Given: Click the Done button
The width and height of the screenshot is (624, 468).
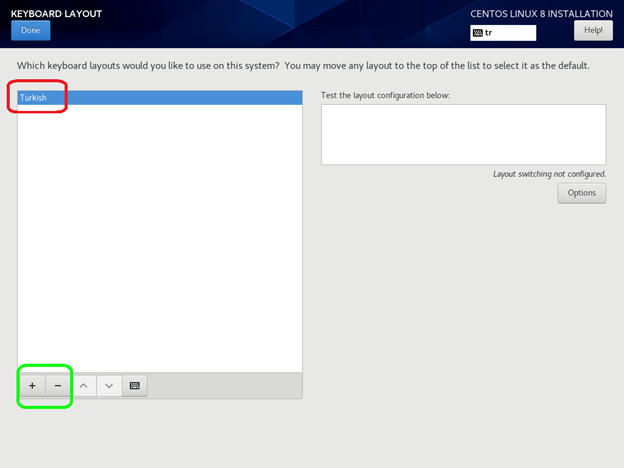Looking at the screenshot, I should click(31, 31).
